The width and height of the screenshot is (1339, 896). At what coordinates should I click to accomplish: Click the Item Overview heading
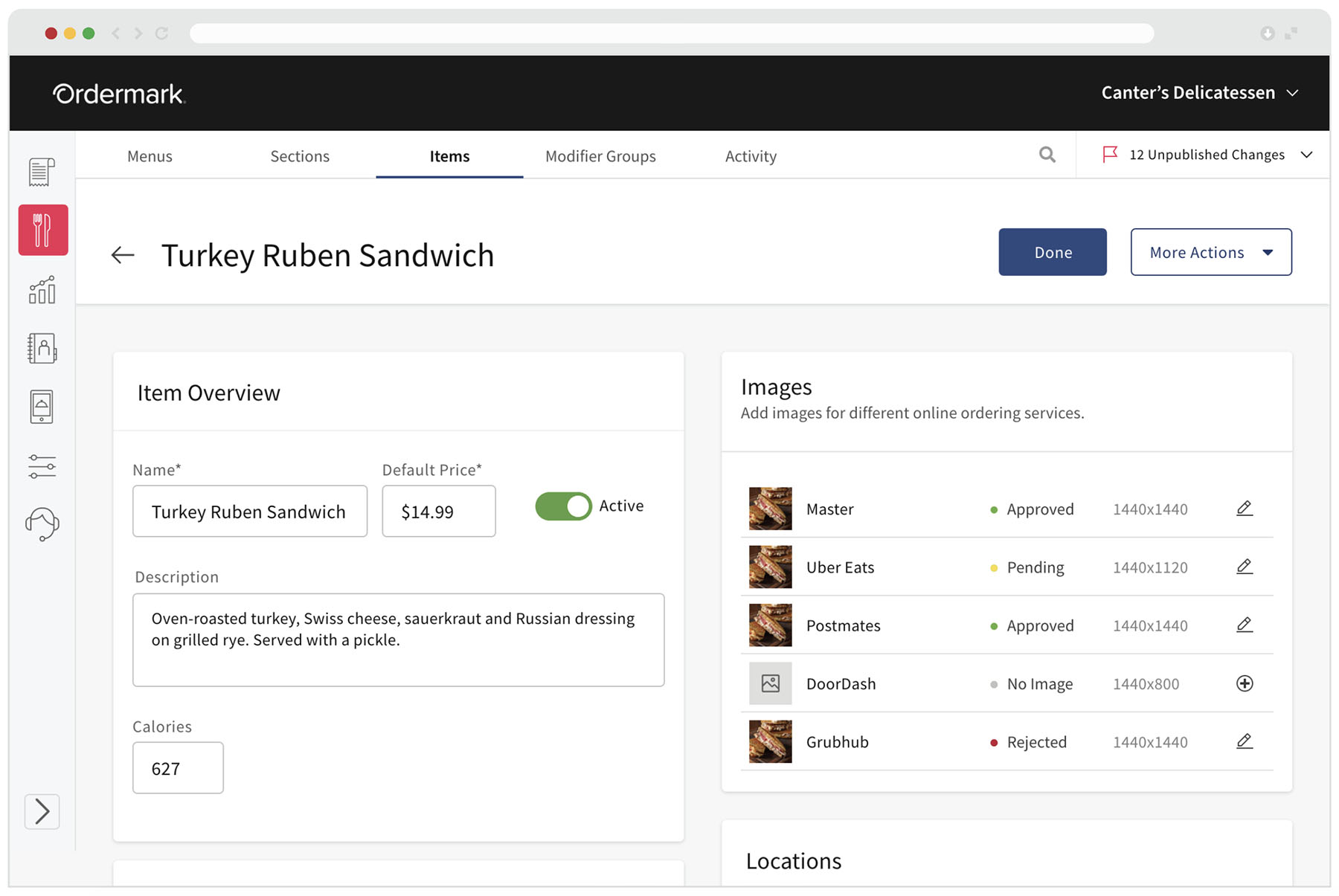[208, 393]
